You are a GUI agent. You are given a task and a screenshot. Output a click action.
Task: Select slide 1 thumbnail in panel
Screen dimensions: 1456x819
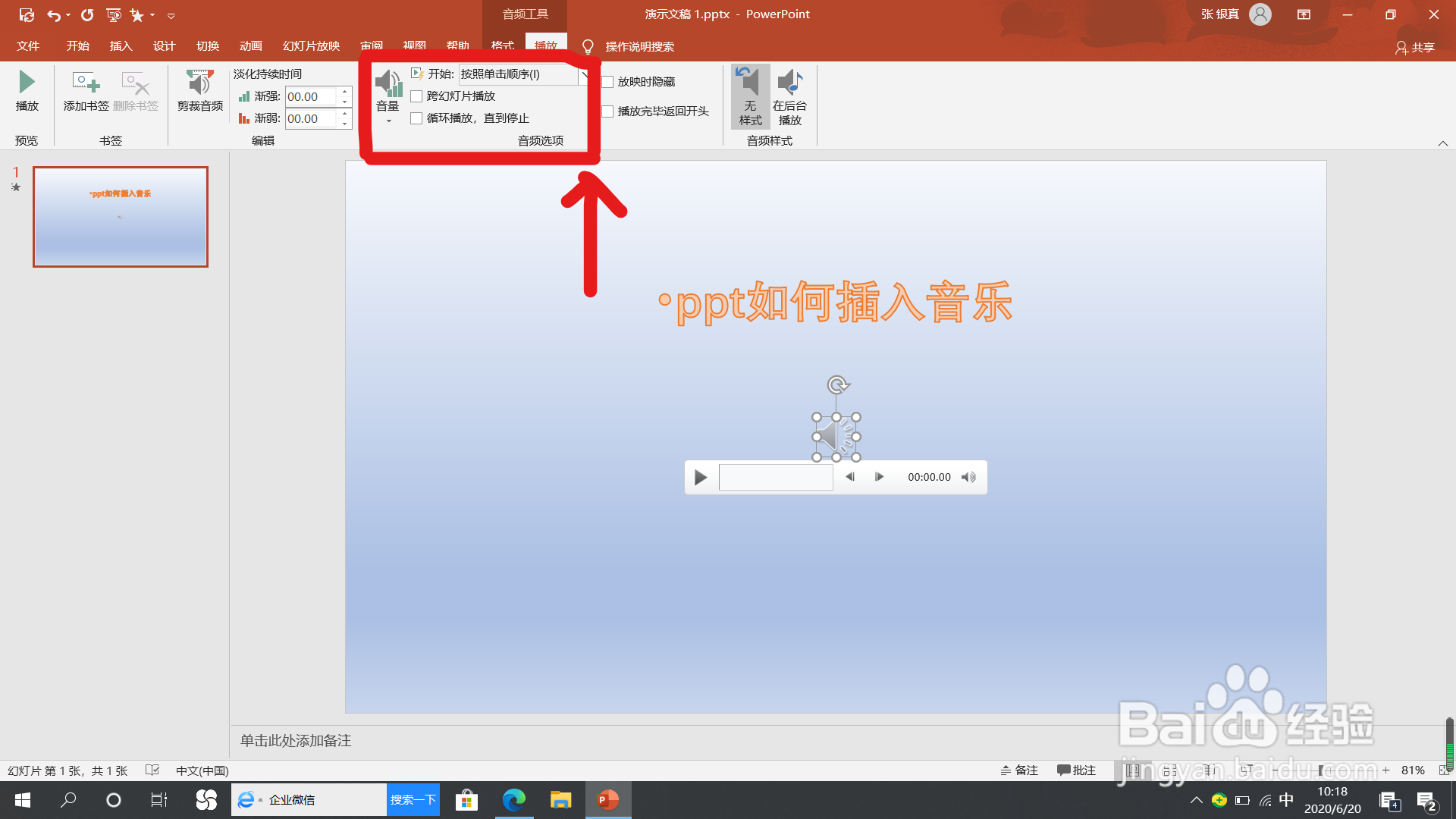point(121,217)
